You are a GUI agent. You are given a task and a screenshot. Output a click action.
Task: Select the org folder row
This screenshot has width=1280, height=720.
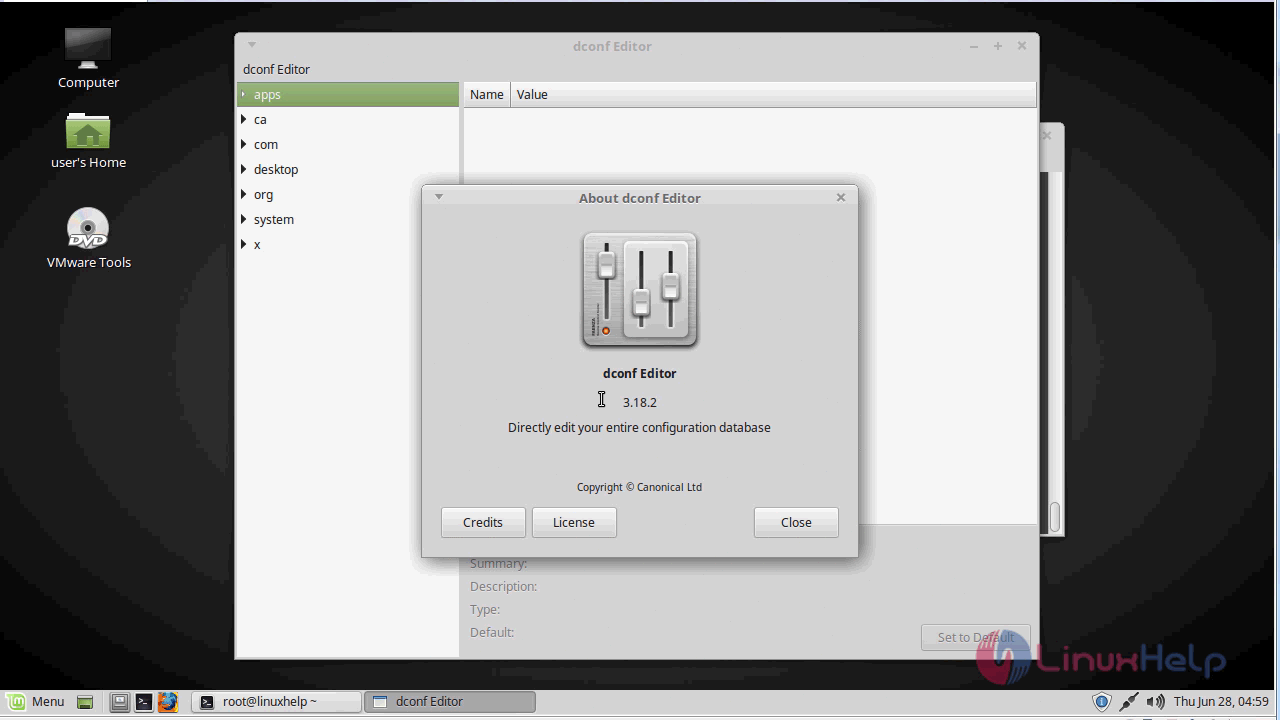point(348,194)
